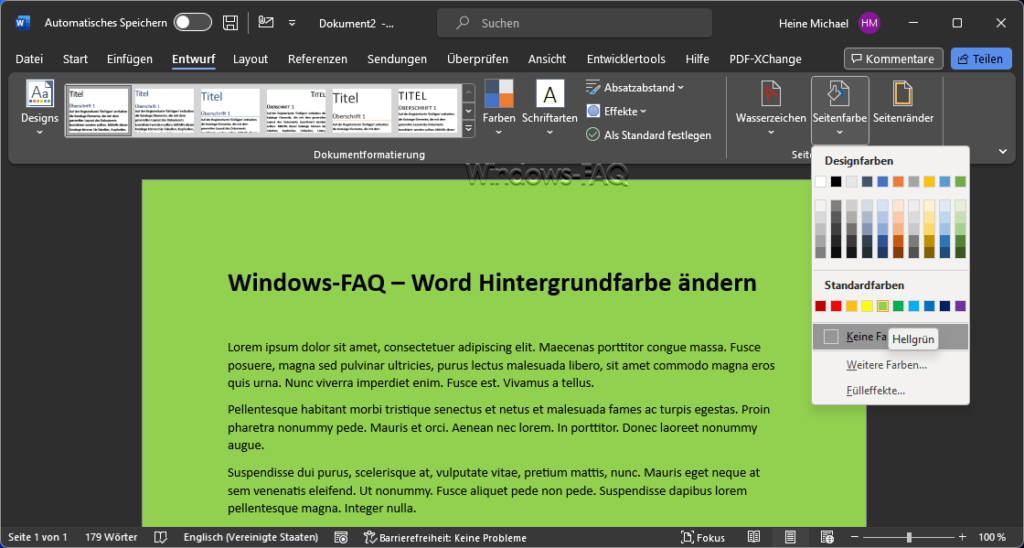Screen dimensions: 1024x548
Task: Click Als Standard festlegen checkmark icon
Action: (x=593, y=135)
